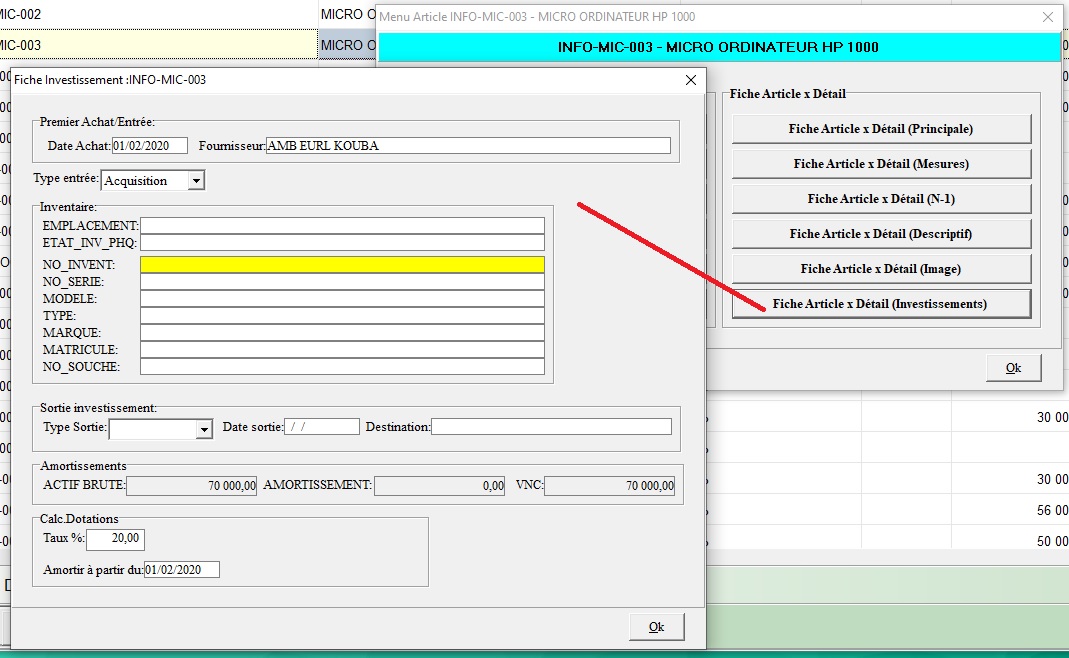Confirm Fiche Investissement with Ok button
Screen dimensions: 1069x658
click(656, 627)
